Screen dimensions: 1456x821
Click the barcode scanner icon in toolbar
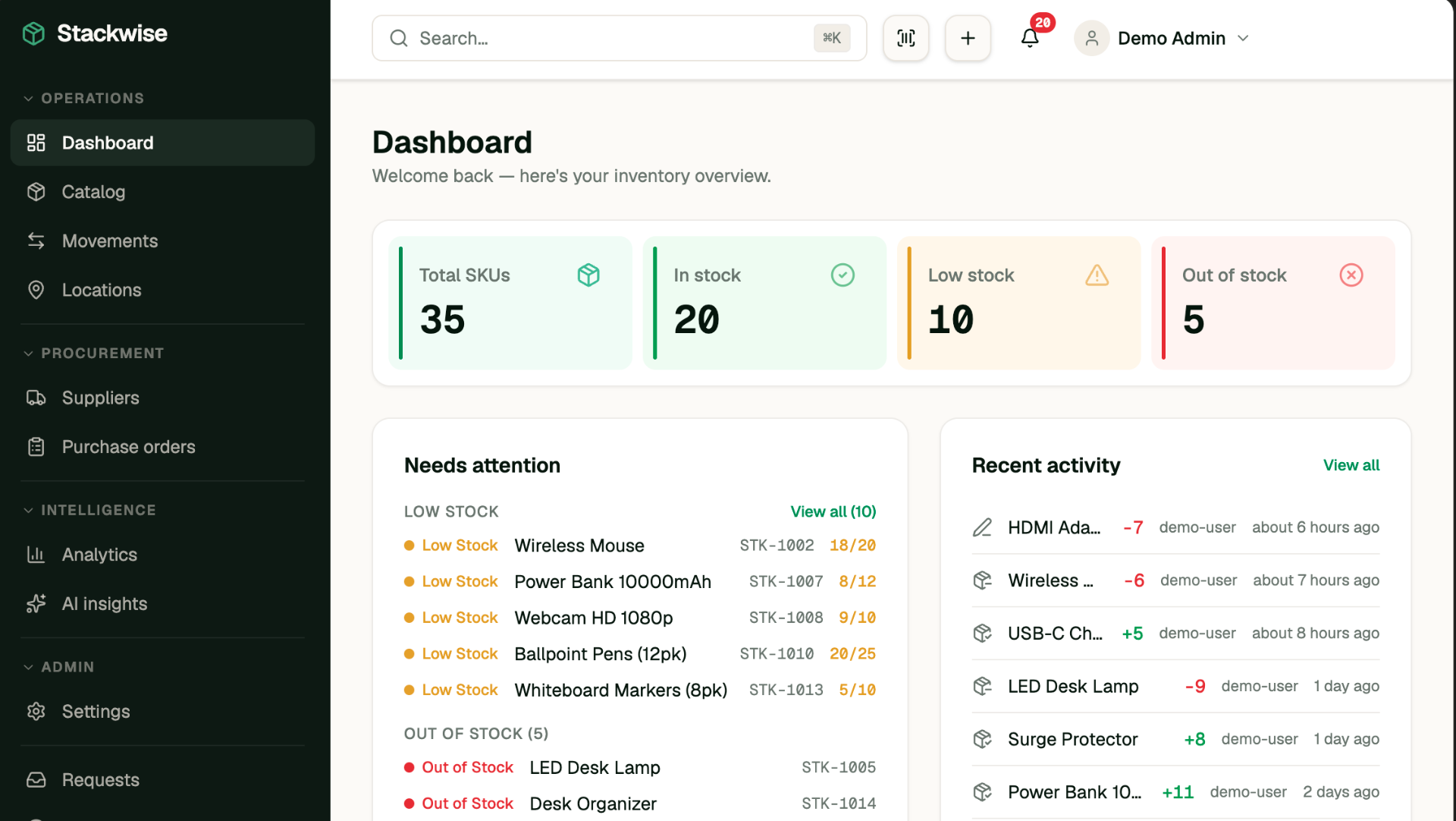pyautogui.click(x=905, y=38)
